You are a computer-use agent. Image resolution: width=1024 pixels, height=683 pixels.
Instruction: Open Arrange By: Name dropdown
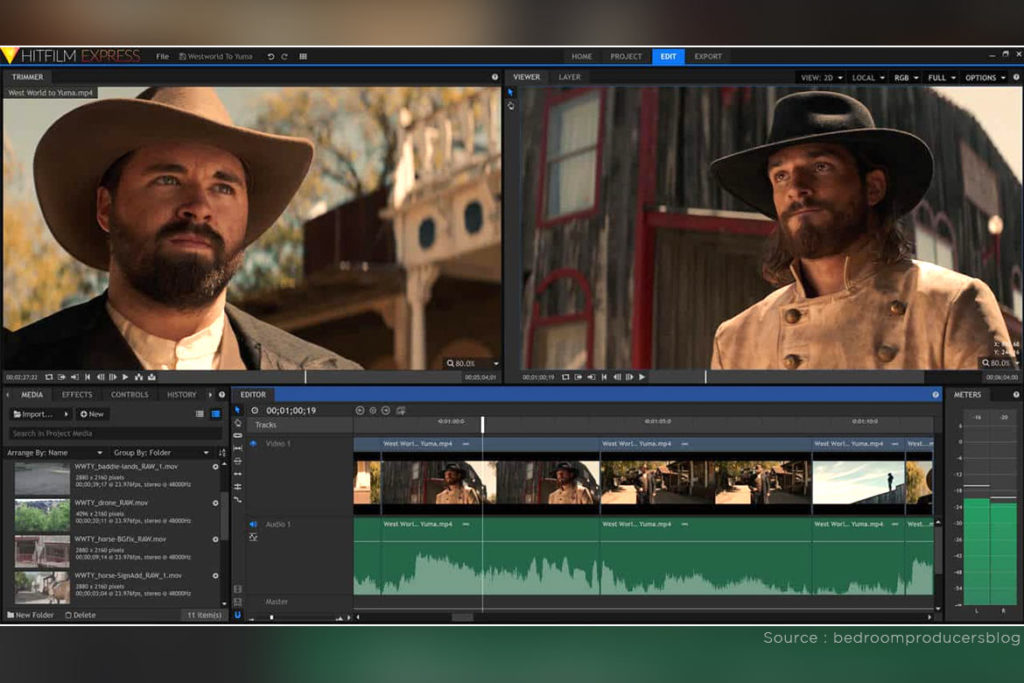click(x=54, y=453)
